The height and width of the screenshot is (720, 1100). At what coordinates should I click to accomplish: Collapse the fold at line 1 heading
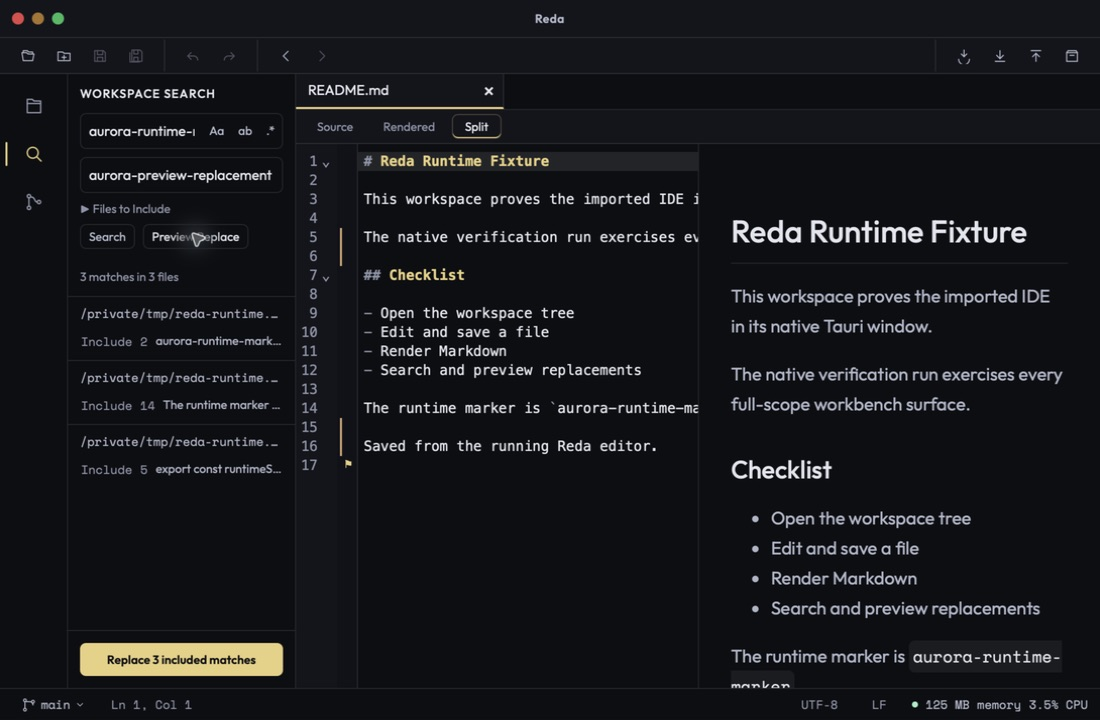click(x=326, y=164)
